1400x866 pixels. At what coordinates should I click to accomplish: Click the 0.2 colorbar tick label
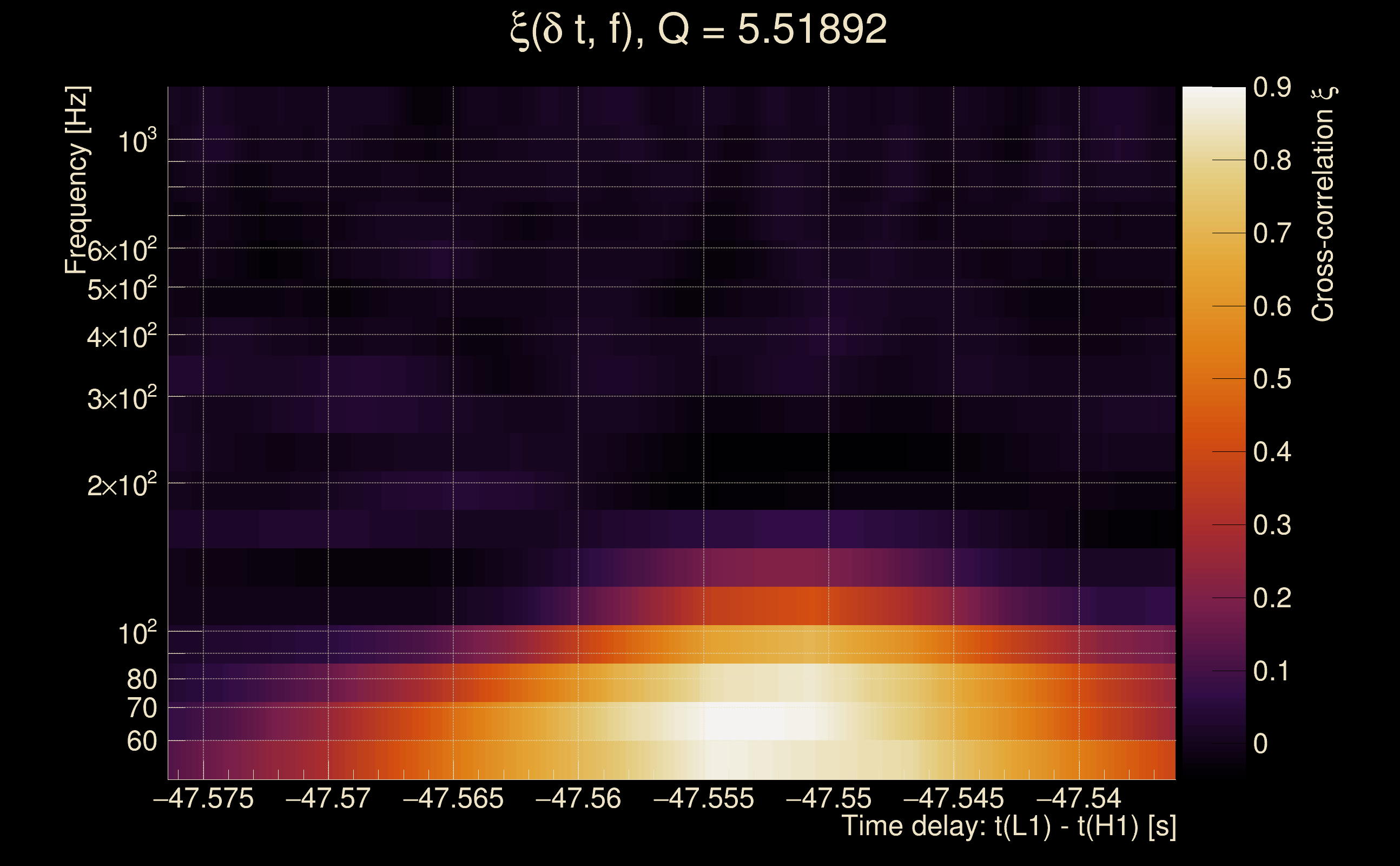(x=1272, y=598)
